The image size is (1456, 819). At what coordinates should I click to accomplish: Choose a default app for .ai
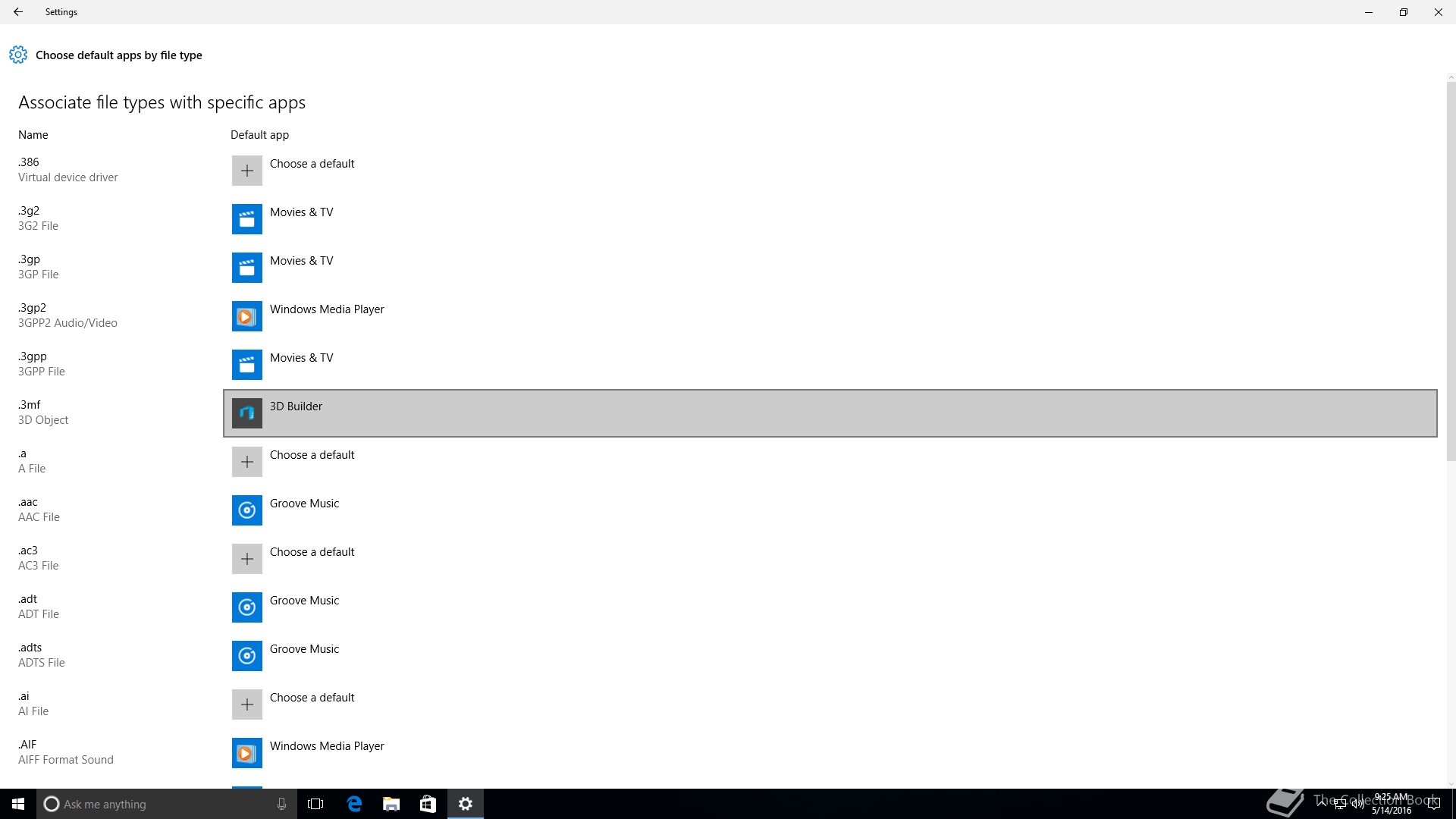[830, 704]
